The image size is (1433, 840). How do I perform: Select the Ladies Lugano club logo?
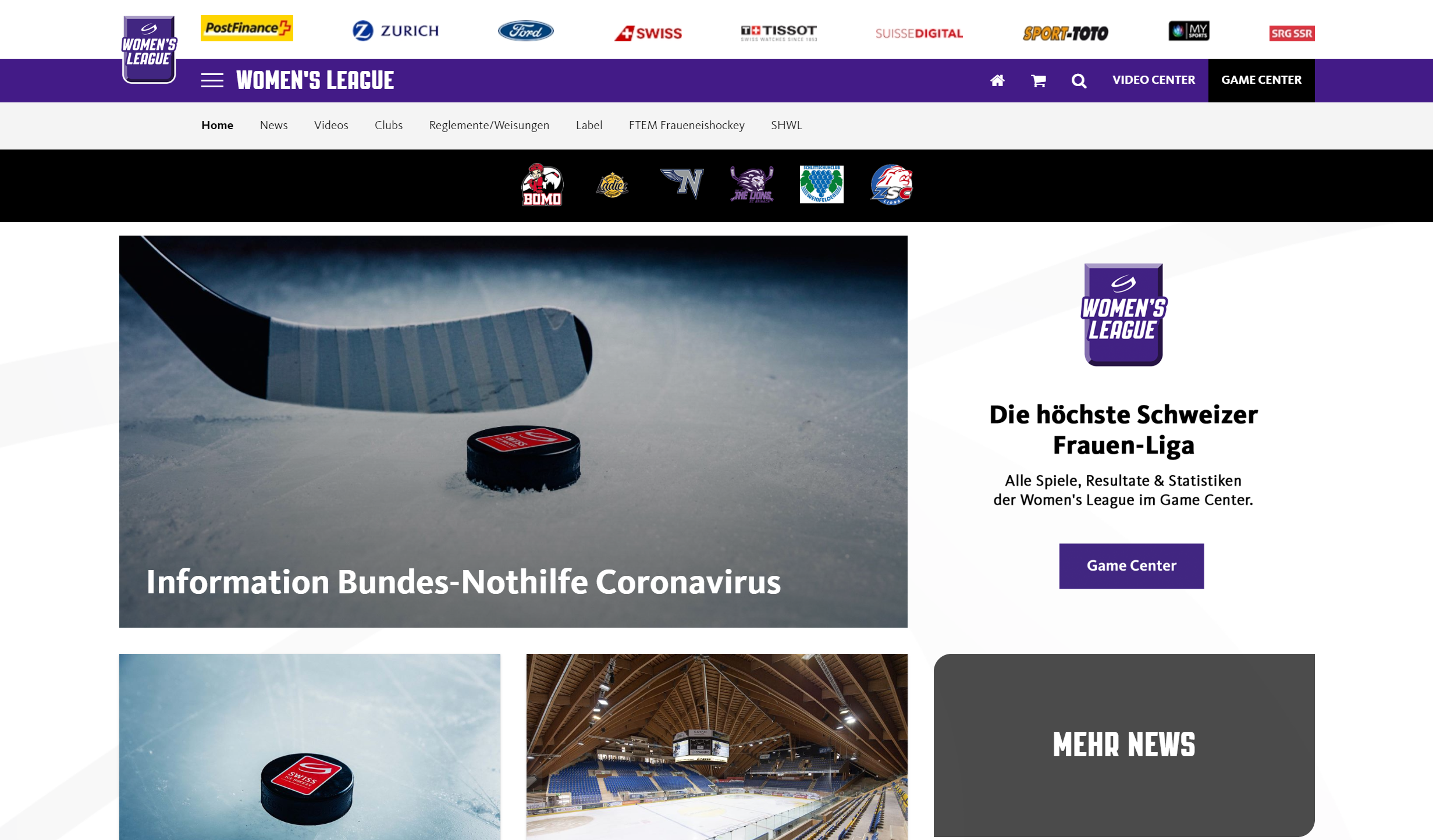click(612, 186)
